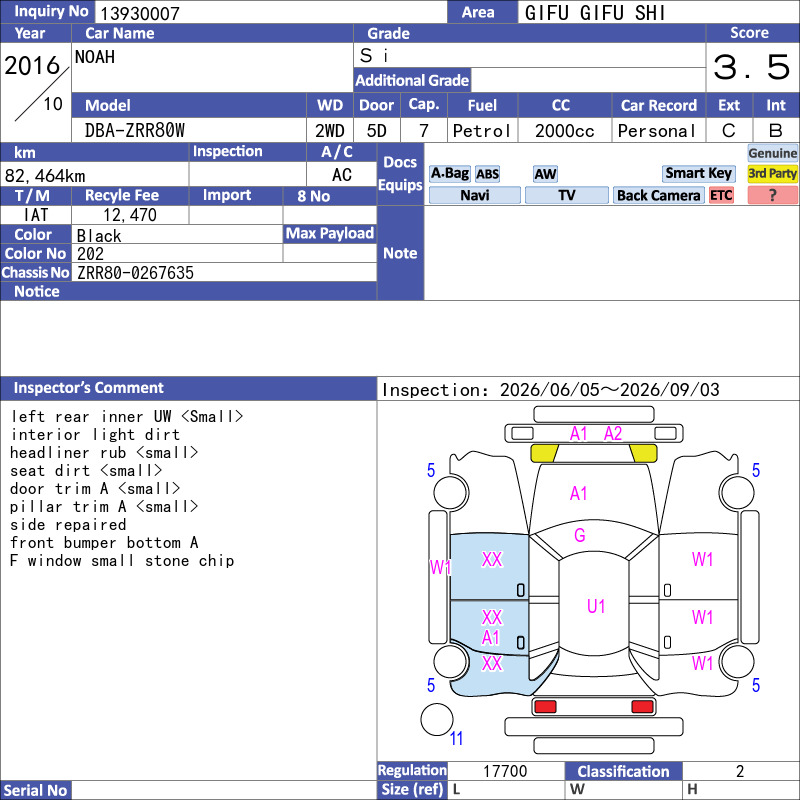Click the 5D door value
This screenshot has width=800, height=800.
point(377,131)
